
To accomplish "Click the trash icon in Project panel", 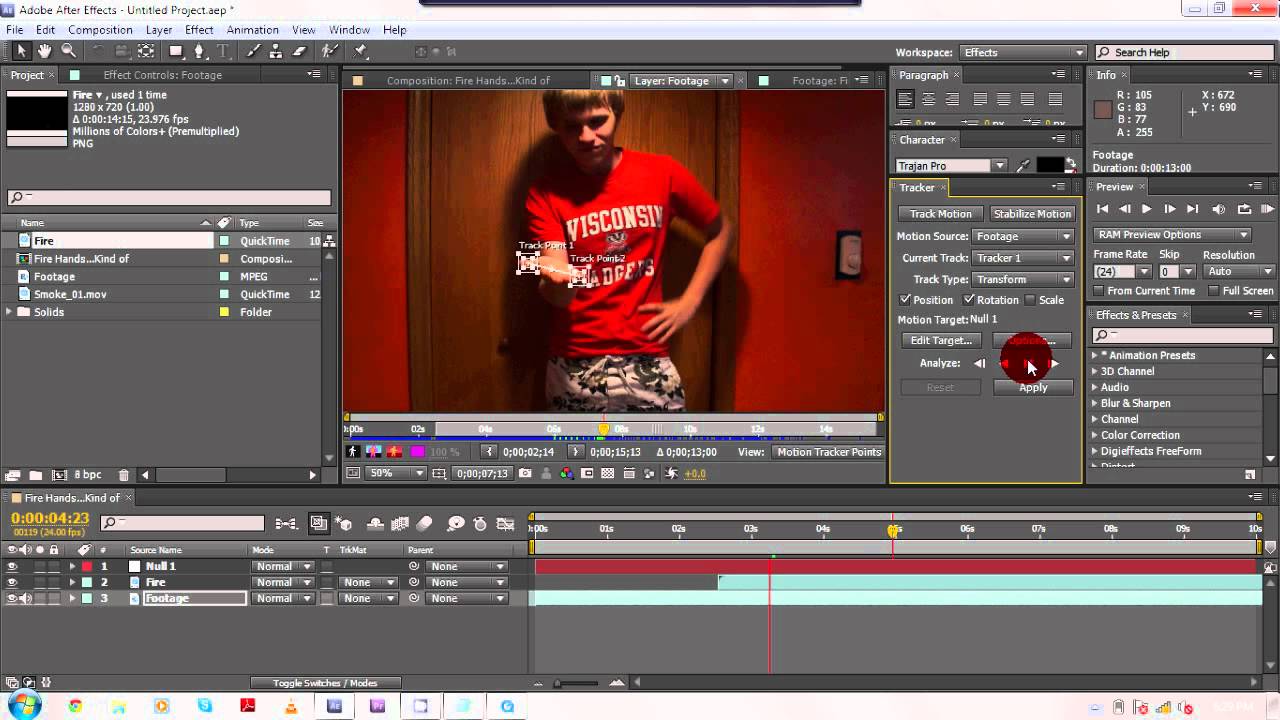I will [x=124, y=475].
